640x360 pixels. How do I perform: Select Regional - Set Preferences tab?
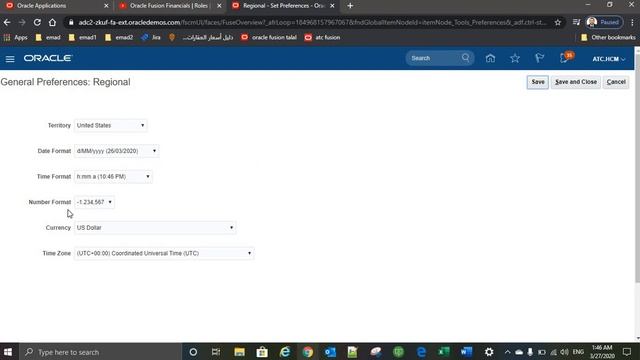282,6
